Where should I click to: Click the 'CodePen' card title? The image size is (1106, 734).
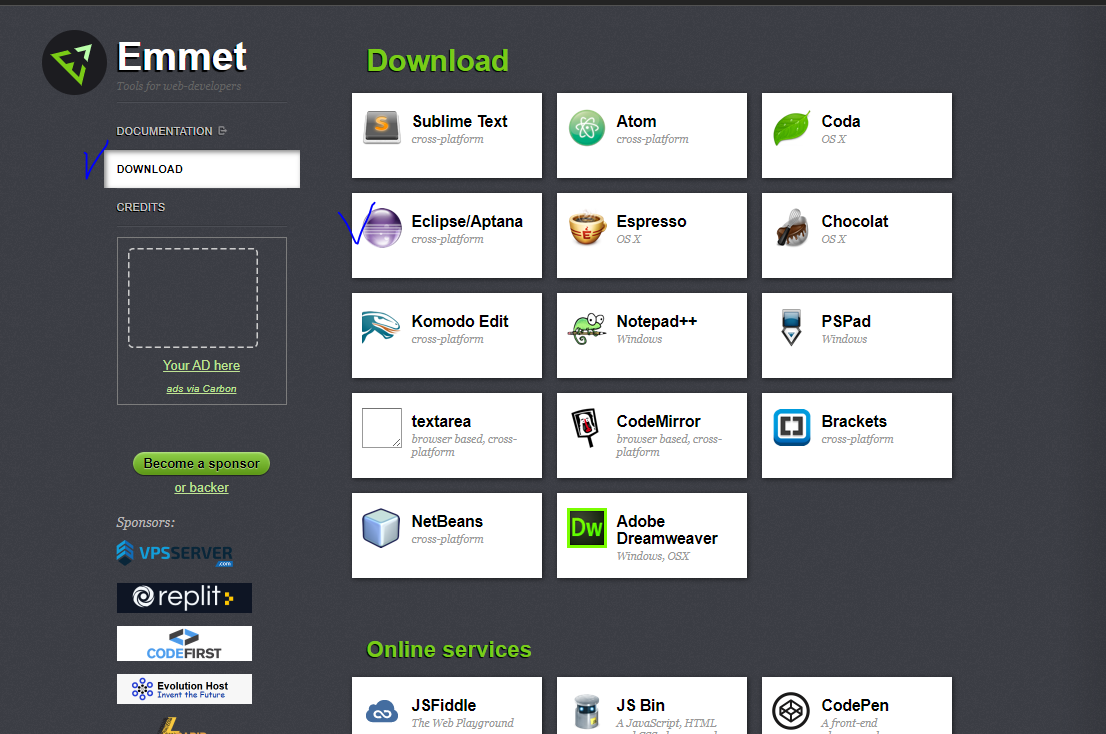(855, 706)
